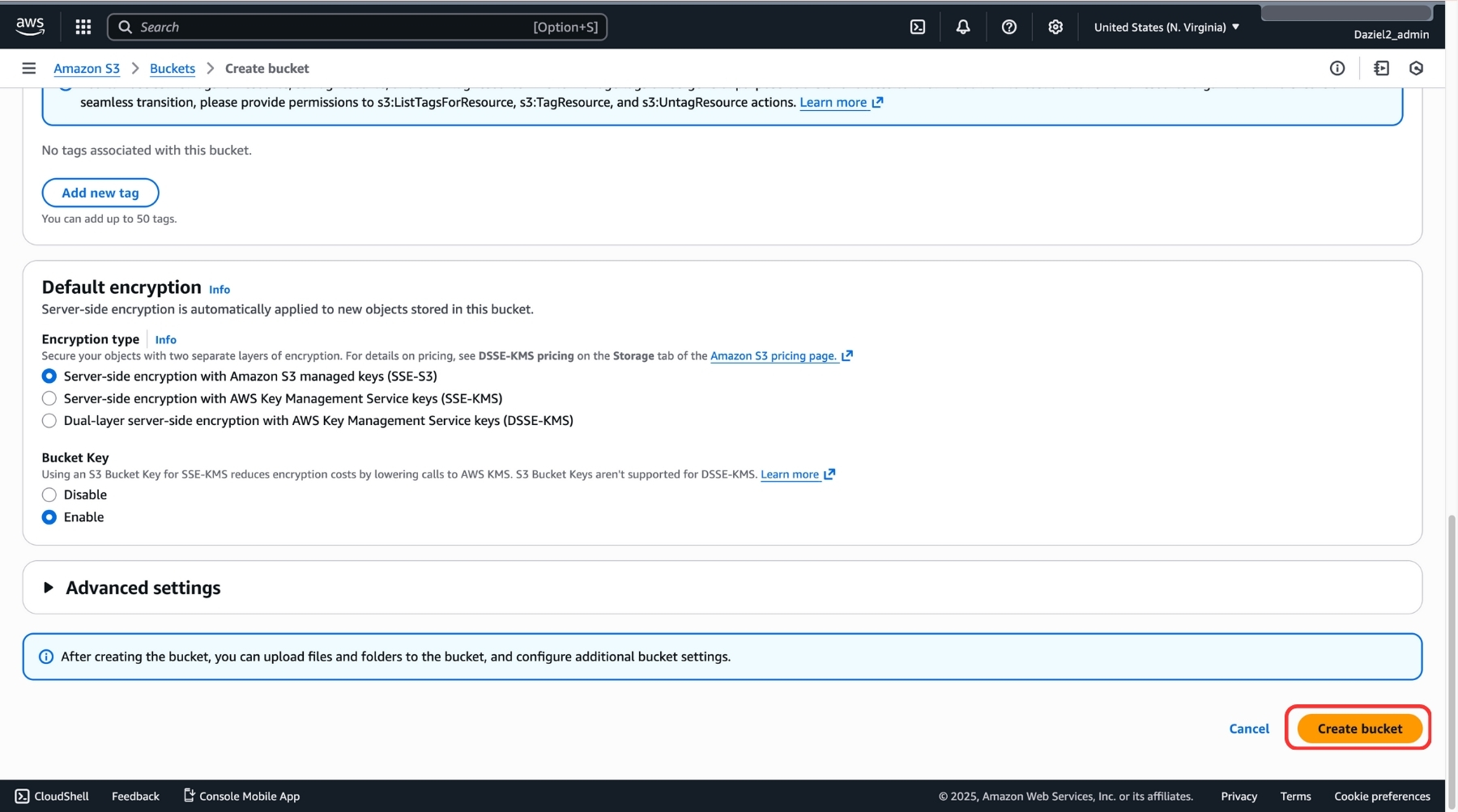This screenshot has width=1458, height=812.
Task: Open the AWS services grid menu
Action: tap(83, 27)
